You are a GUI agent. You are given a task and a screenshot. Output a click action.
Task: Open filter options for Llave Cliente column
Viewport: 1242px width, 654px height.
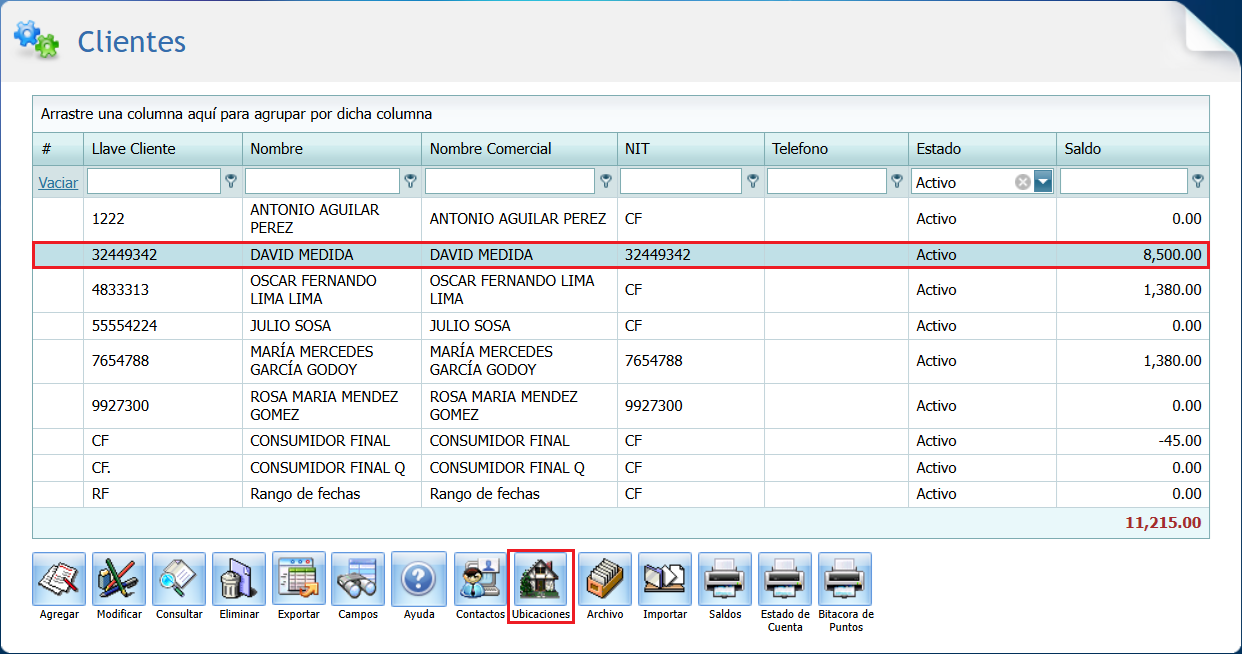(231, 182)
